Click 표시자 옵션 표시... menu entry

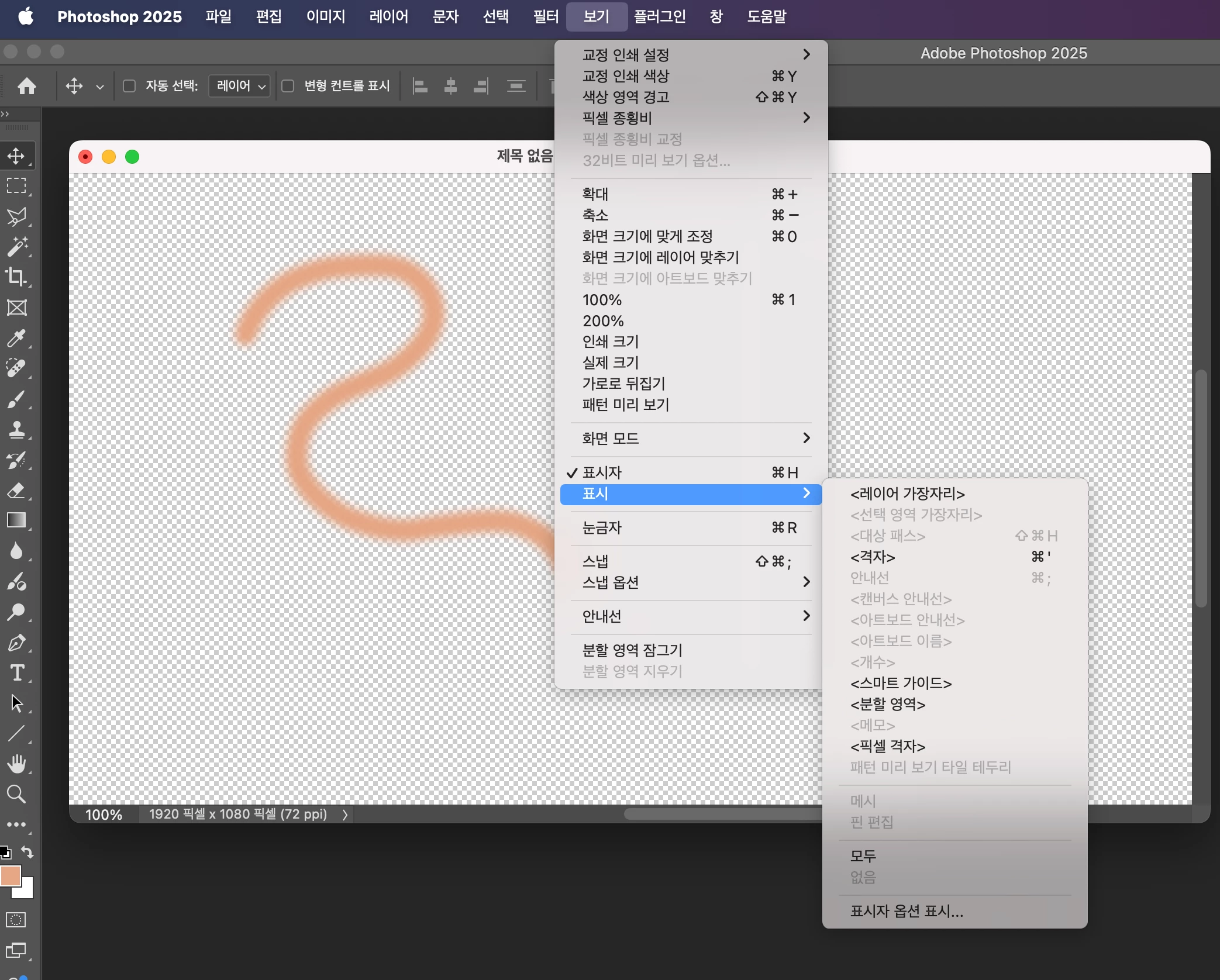click(907, 911)
